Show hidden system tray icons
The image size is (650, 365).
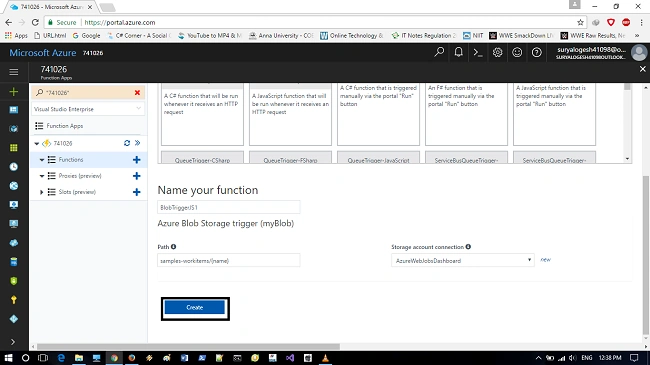538,358
